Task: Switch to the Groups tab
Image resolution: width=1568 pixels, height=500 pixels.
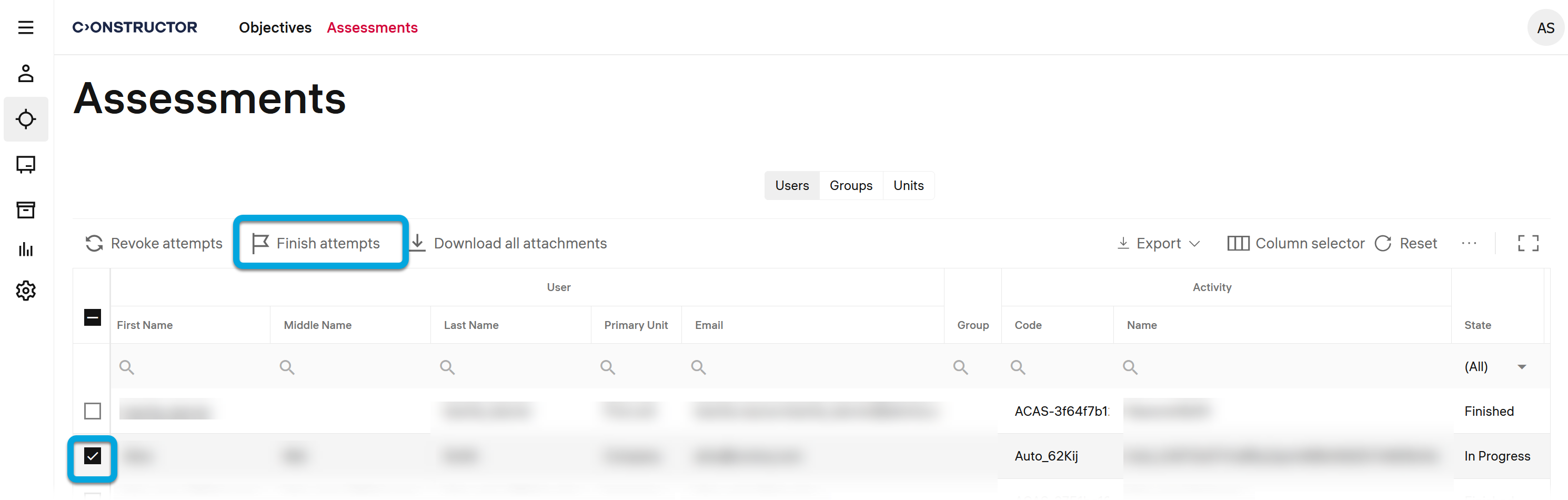Action: pos(850,186)
